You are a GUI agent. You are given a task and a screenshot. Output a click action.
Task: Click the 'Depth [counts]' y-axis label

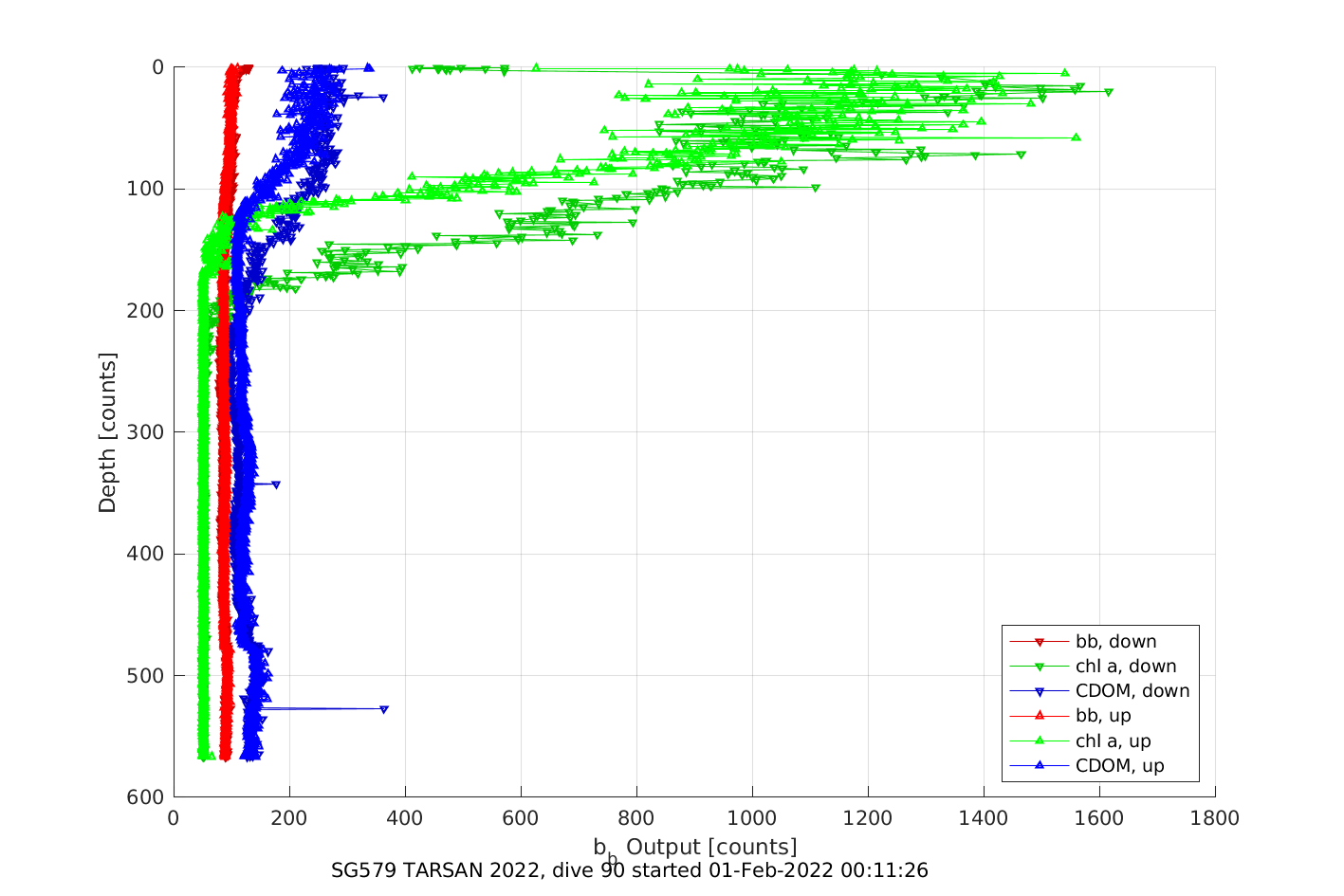(107, 432)
